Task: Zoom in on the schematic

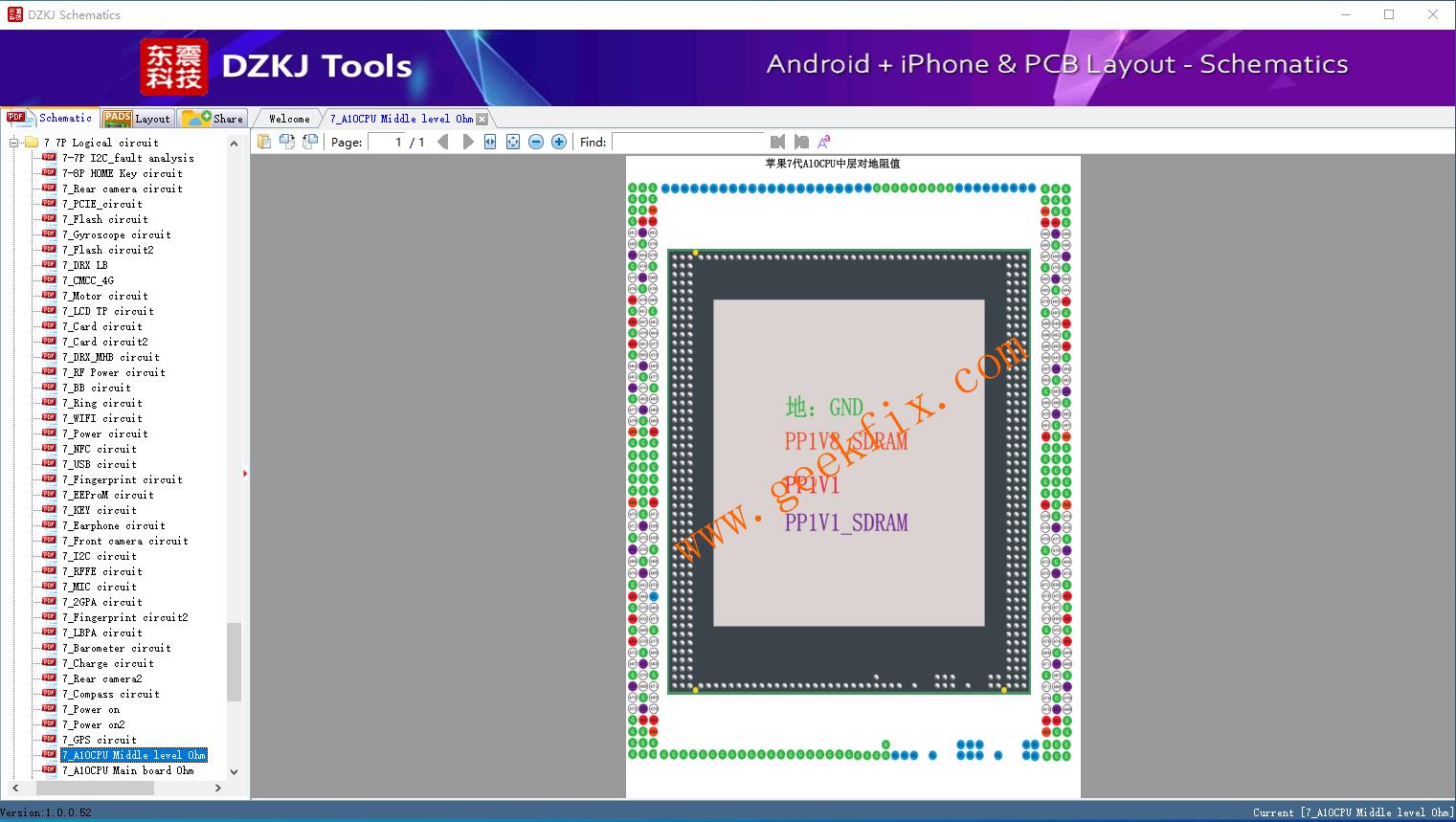Action: [559, 142]
